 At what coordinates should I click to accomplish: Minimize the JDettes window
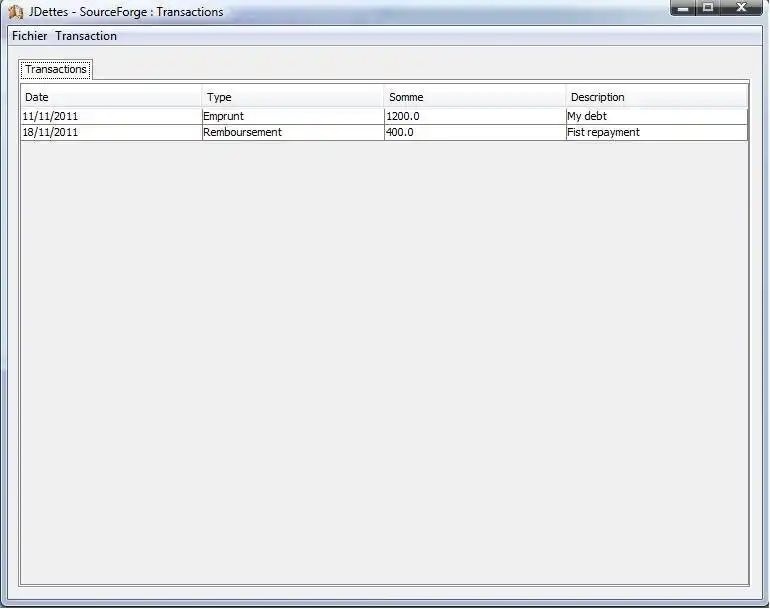(x=683, y=7)
